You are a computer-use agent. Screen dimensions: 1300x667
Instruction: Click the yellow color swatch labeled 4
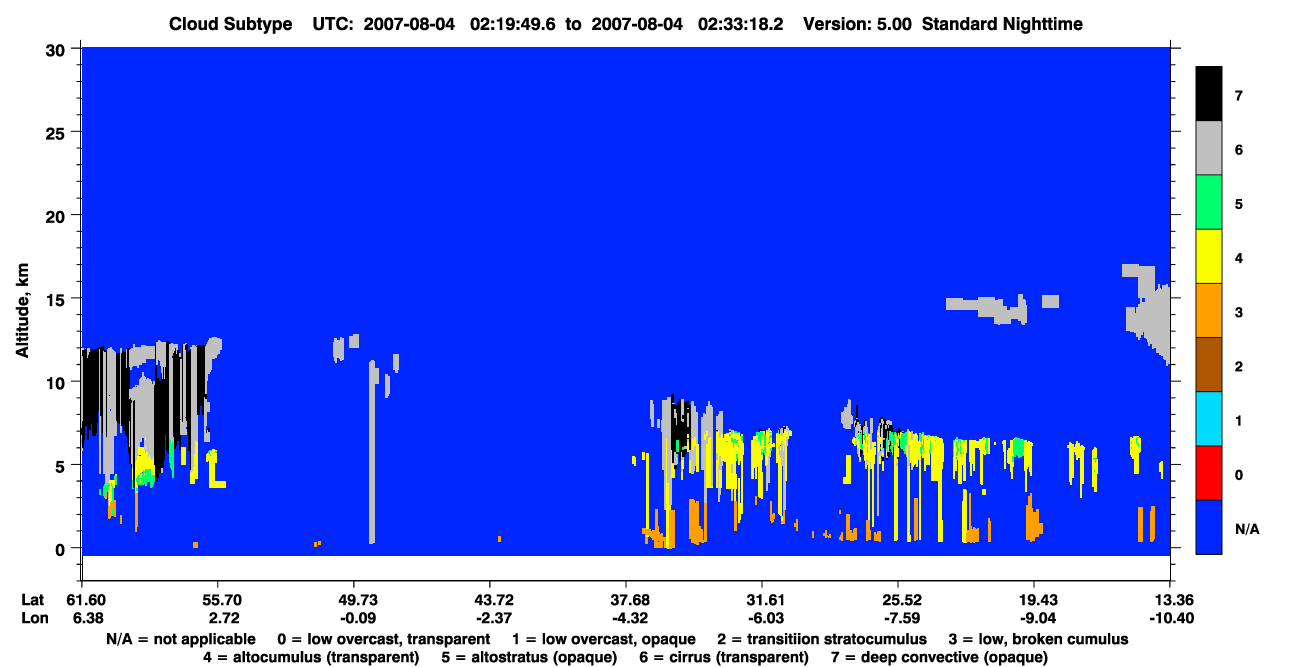click(1209, 257)
